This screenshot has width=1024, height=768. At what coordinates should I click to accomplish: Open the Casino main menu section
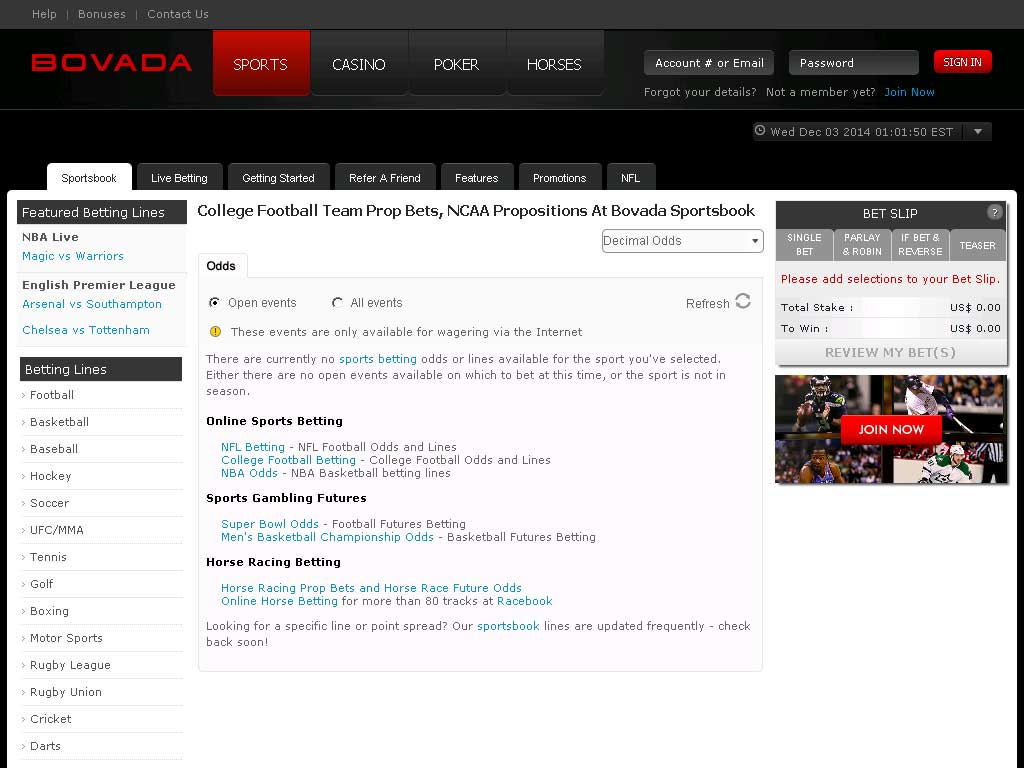point(358,64)
